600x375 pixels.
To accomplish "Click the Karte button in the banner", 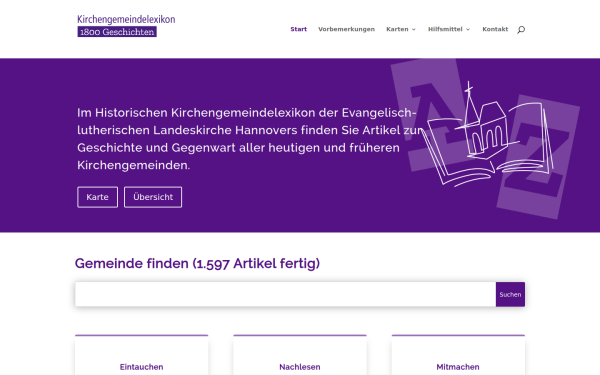I will (x=97, y=197).
